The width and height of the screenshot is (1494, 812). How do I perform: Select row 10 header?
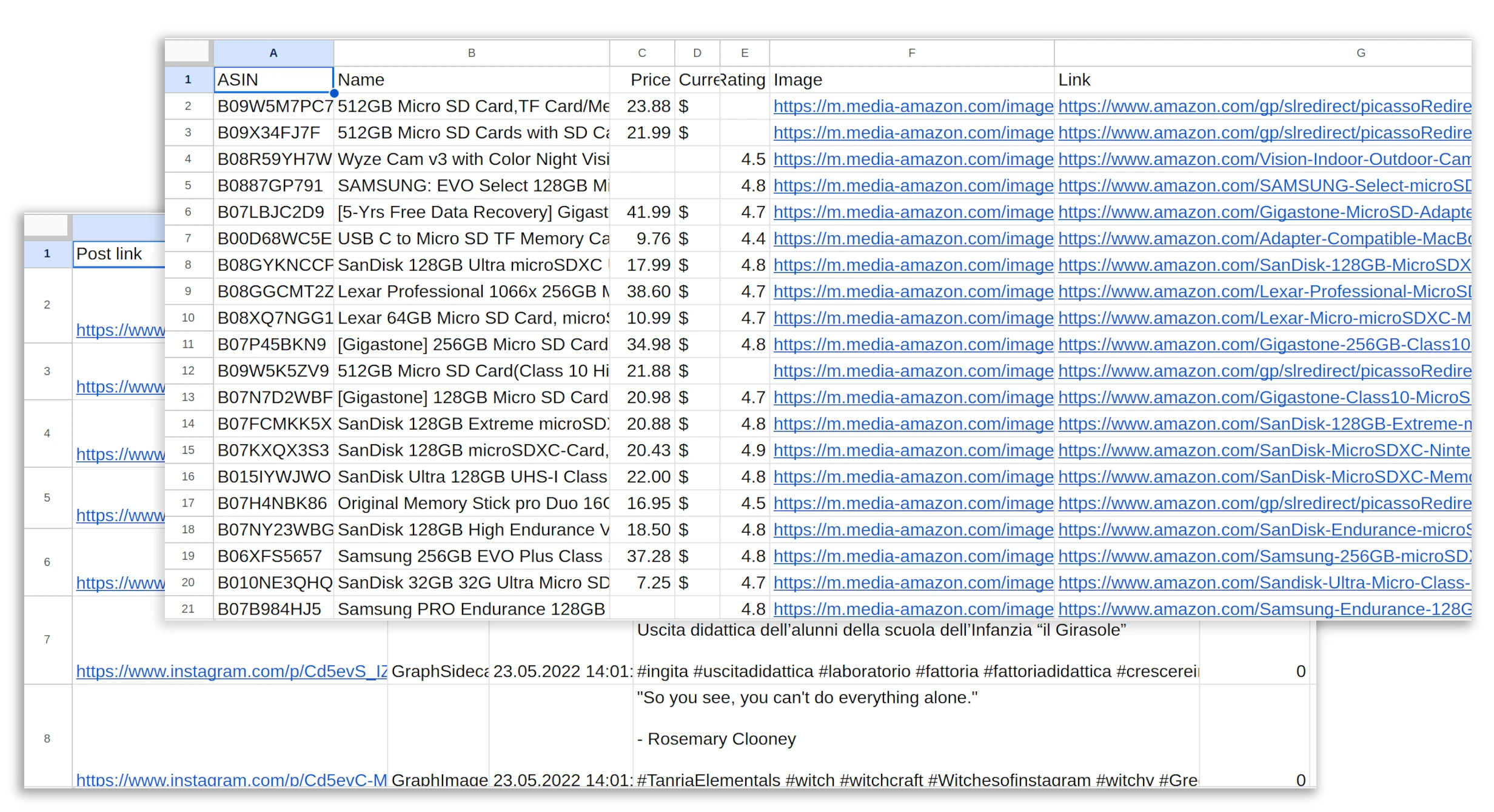tap(188, 318)
